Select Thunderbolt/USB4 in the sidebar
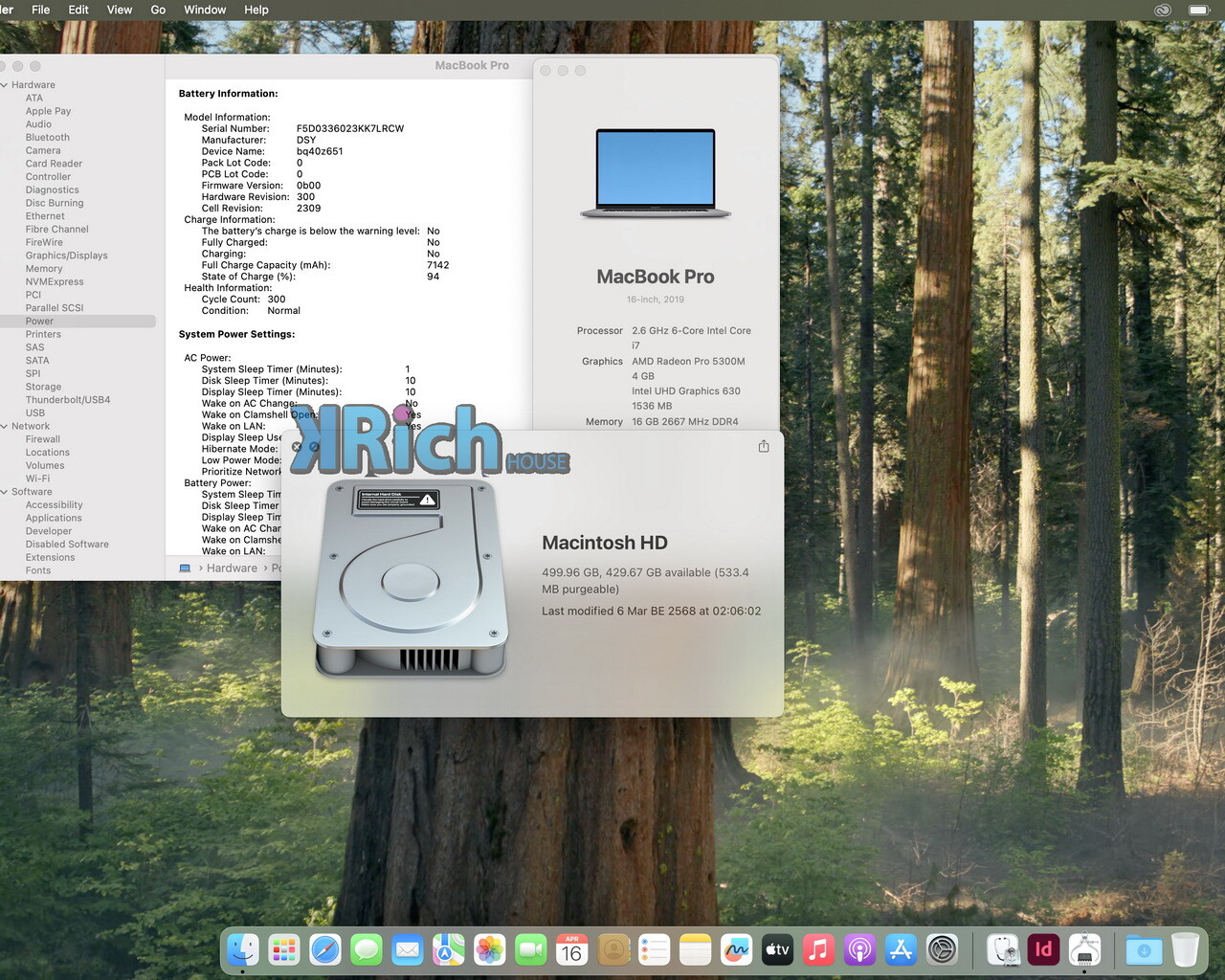The height and width of the screenshot is (980, 1225). pyautogui.click(x=68, y=400)
